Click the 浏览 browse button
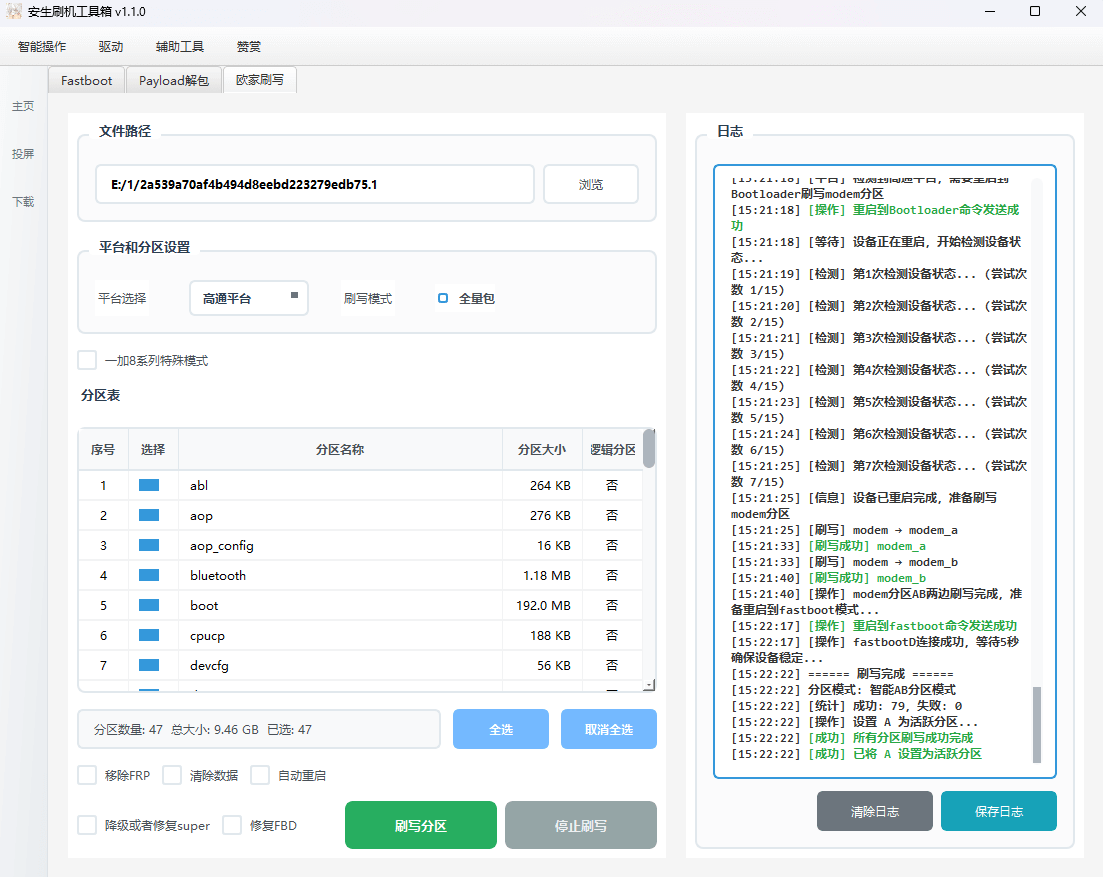The width and height of the screenshot is (1103, 877). (590, 184)
